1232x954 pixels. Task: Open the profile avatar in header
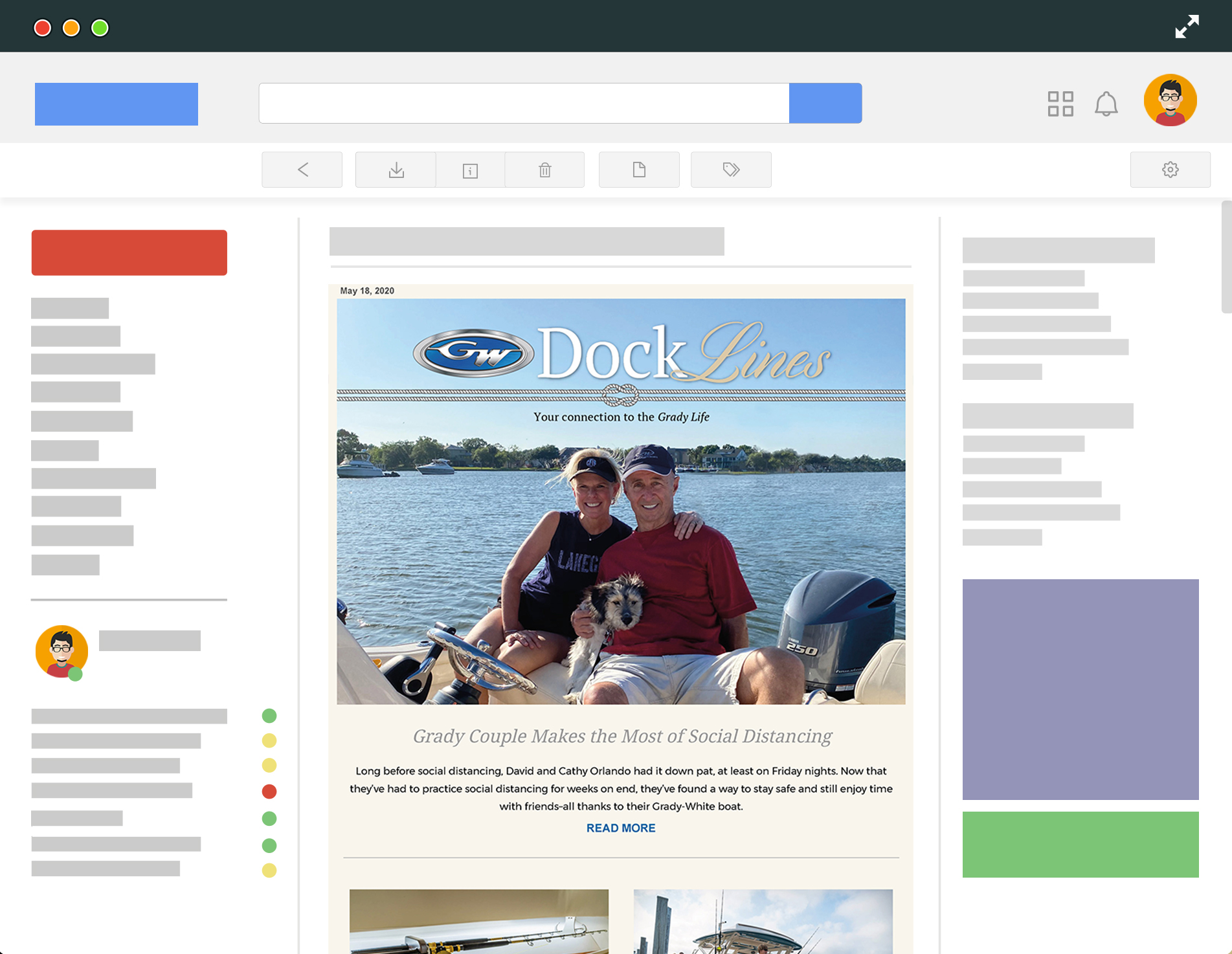[1170, 100]
